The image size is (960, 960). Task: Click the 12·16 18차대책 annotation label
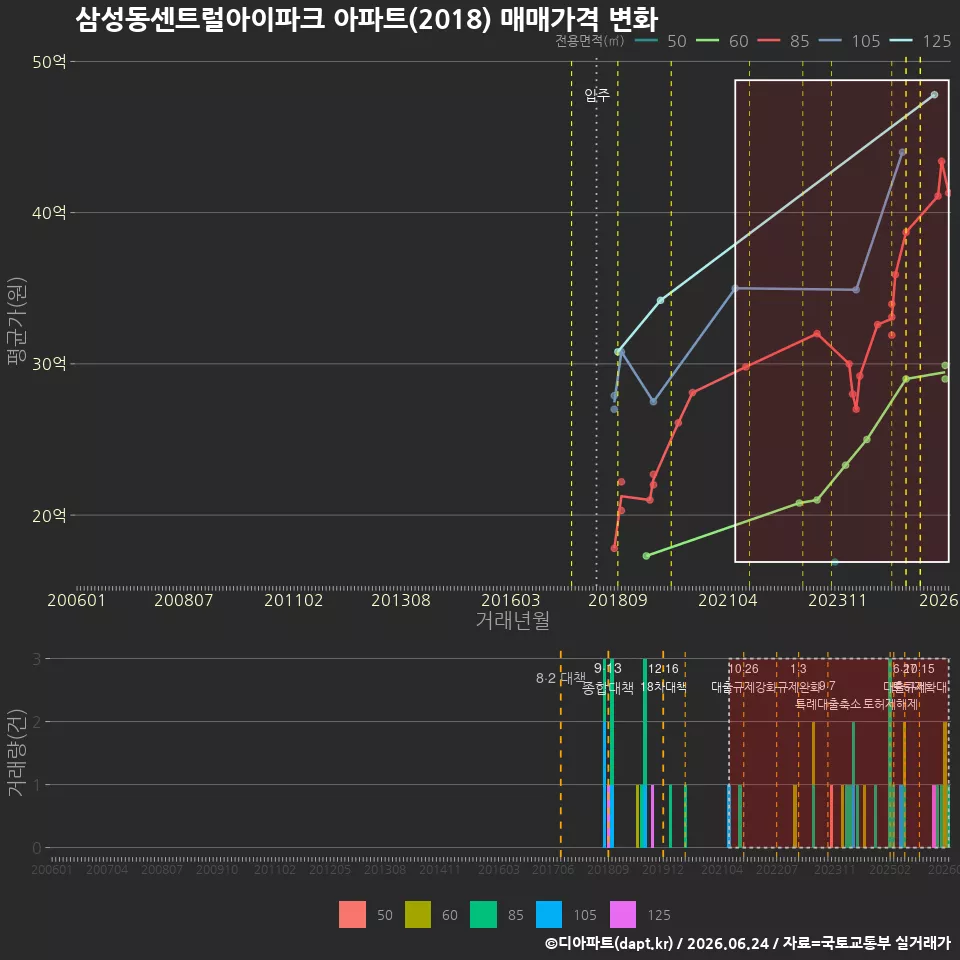663,678
